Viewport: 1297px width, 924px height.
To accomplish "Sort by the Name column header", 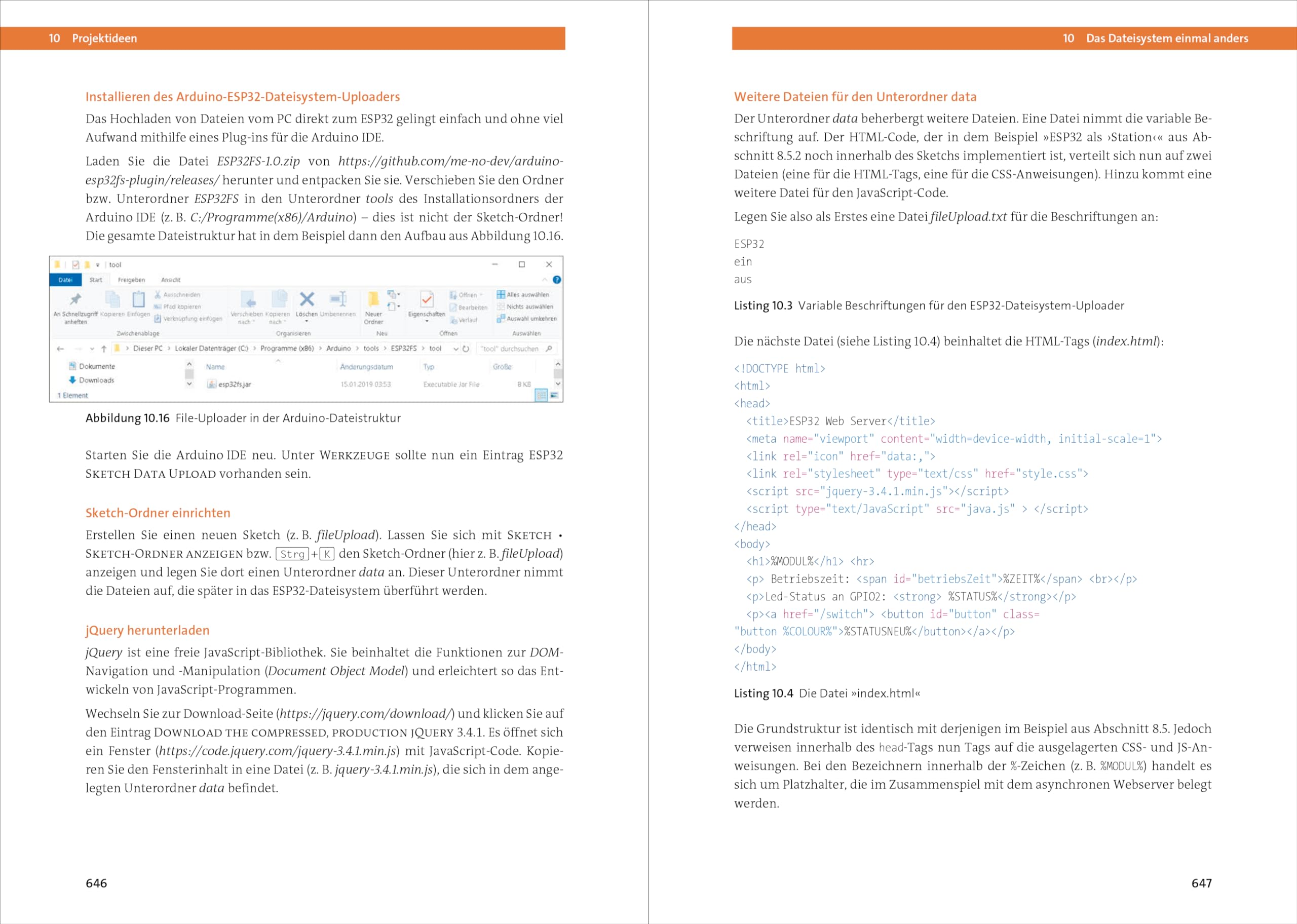I will 215,367.
